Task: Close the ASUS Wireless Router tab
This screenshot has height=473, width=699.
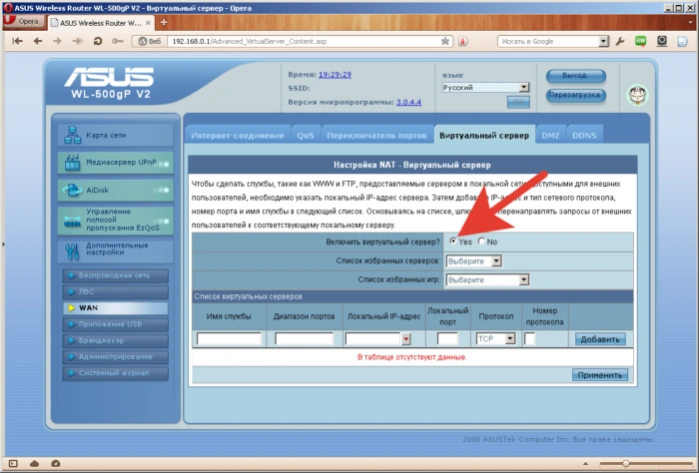Action: click(x=148, y=23)
